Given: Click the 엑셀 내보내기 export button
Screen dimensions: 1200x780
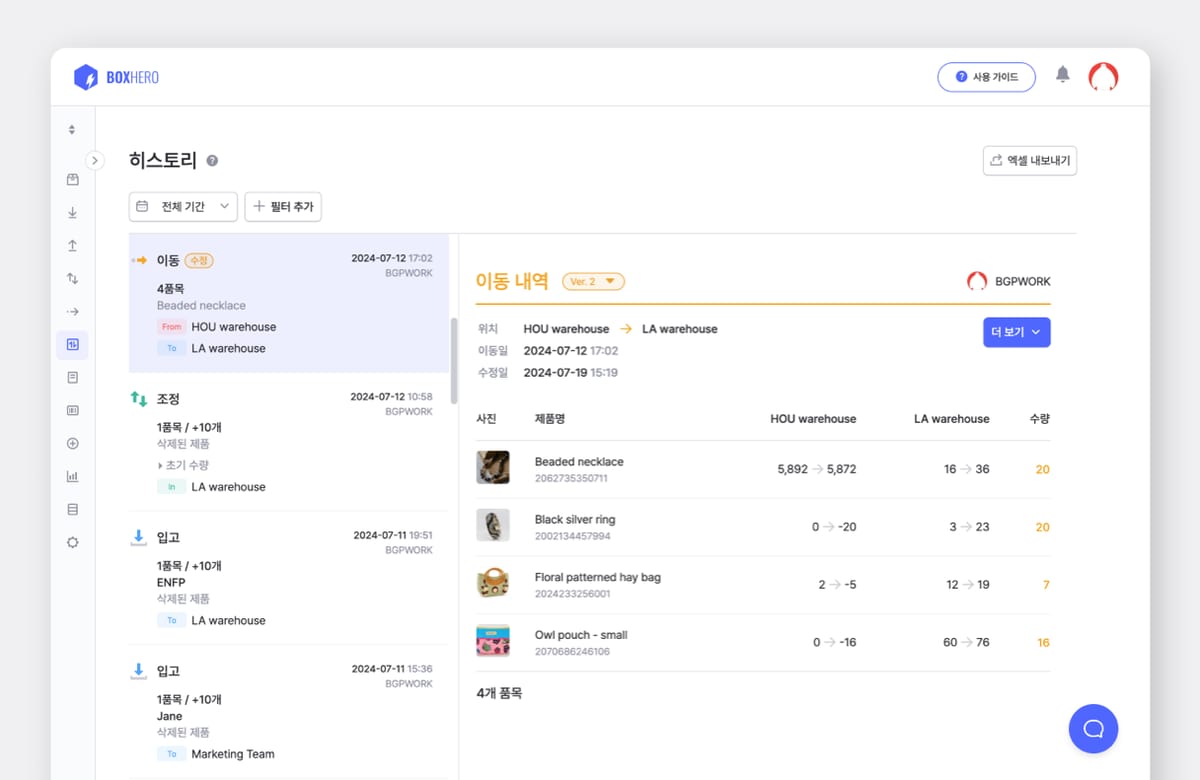Looking at the screenshot, I should (x=1029, y=161).
